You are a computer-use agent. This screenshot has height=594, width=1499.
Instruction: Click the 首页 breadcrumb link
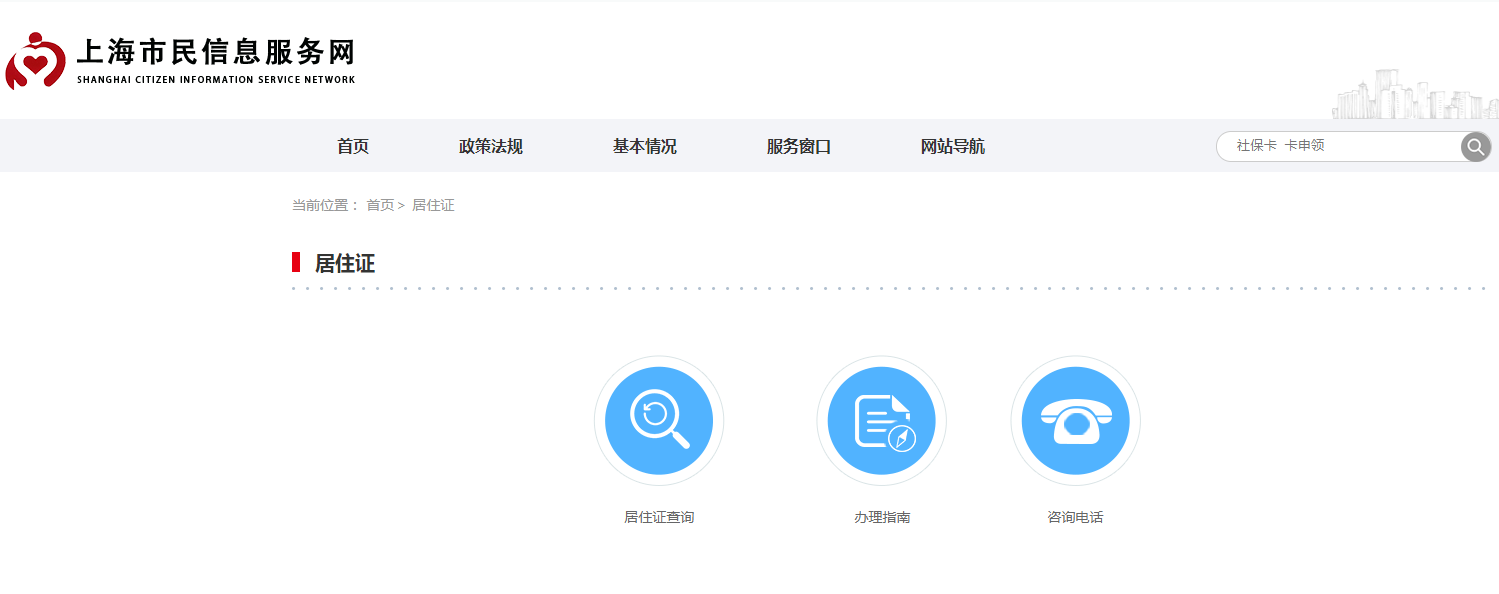[x=380, y=205]
